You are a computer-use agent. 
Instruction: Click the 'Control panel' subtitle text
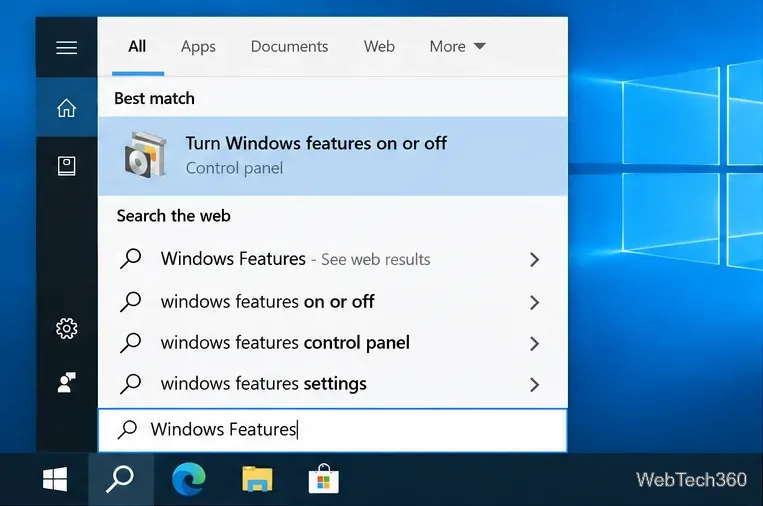click(x=234, y=168)
